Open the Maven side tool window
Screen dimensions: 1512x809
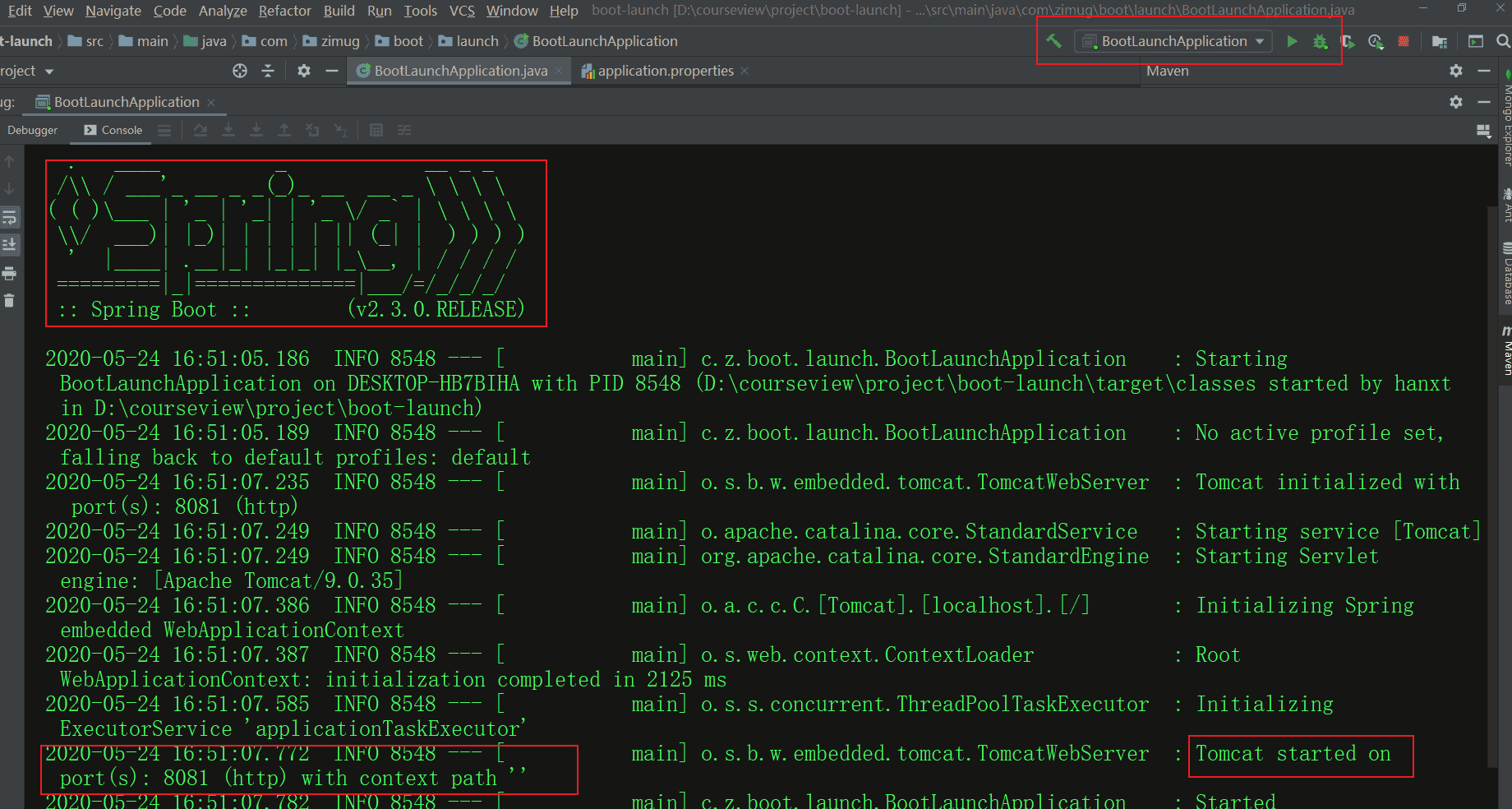pos(1506,351)
